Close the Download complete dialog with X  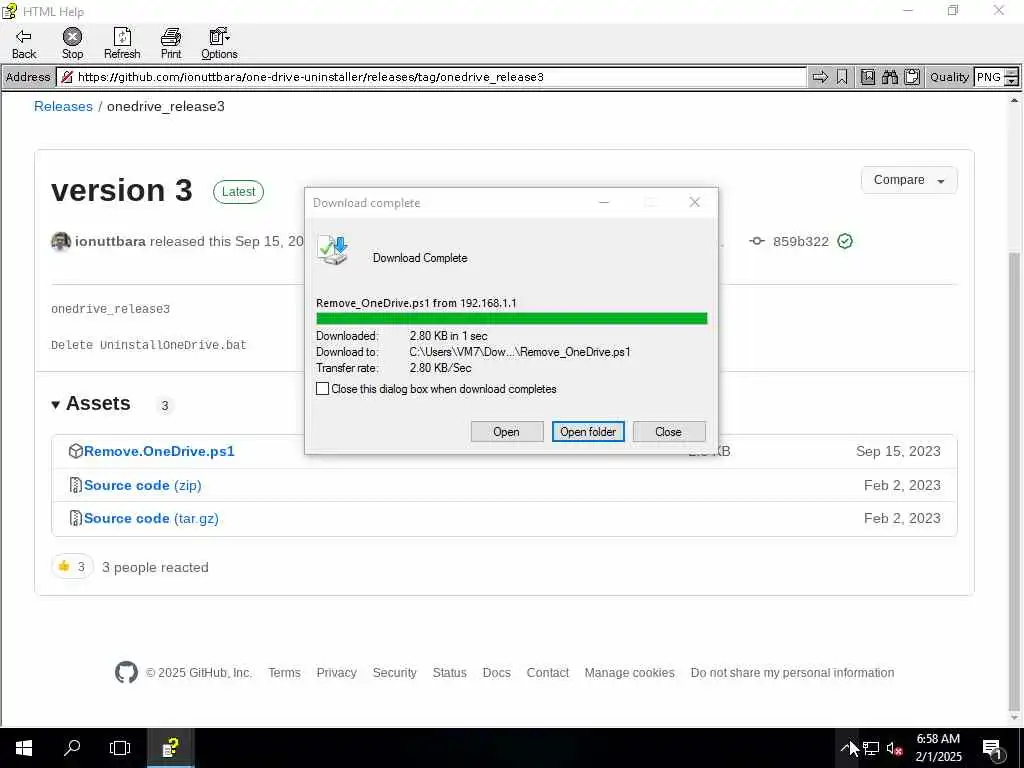pos(695,202)
